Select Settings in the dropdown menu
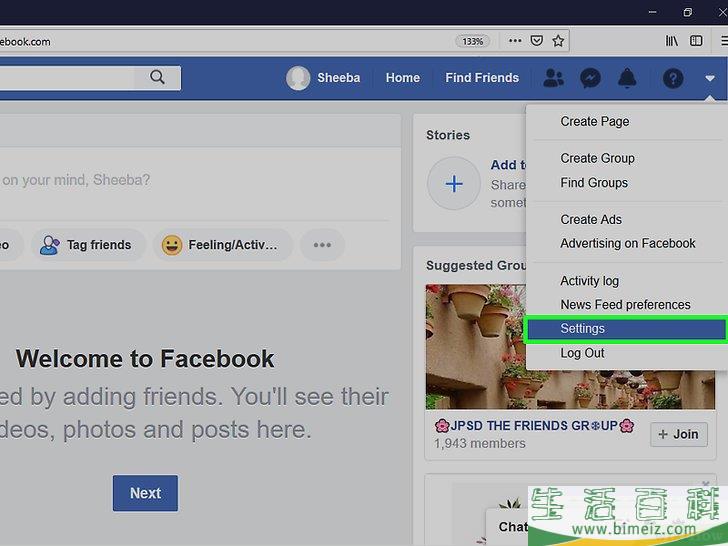Image resolution: width=728 pixels, height=546 pixels. (x=626, y=329)
